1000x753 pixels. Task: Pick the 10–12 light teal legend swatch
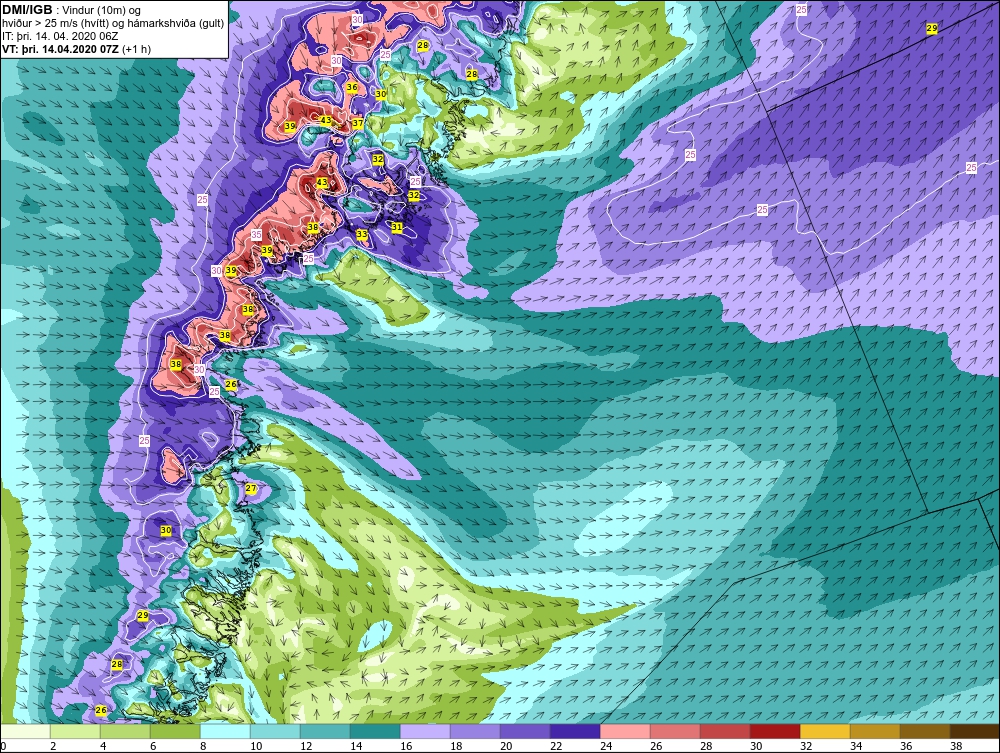coord(276,731)
